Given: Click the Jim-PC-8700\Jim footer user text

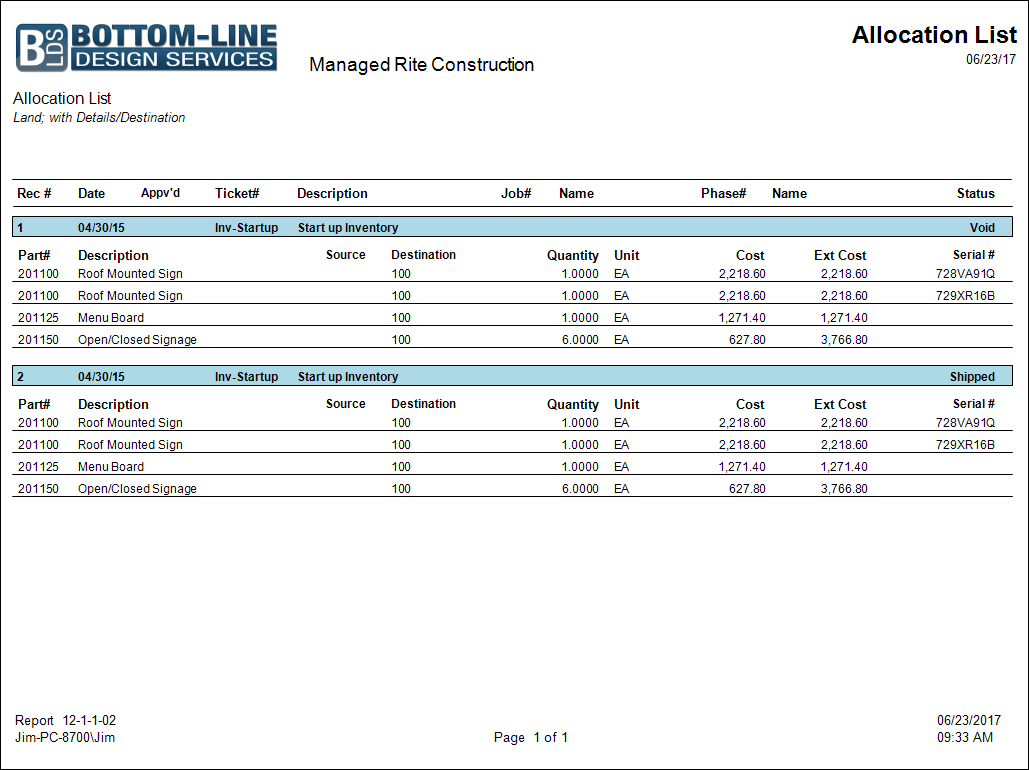Looking at the screenshot, I should point(65,738).
